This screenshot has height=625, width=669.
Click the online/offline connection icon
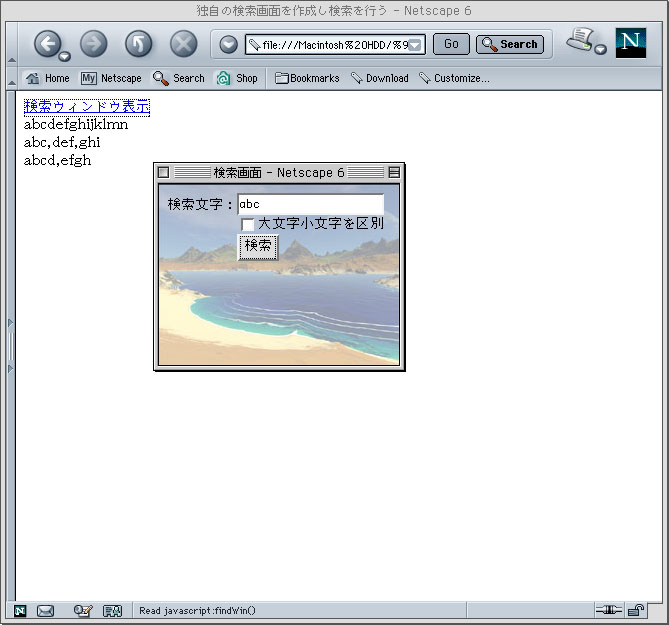coord(609,610)
